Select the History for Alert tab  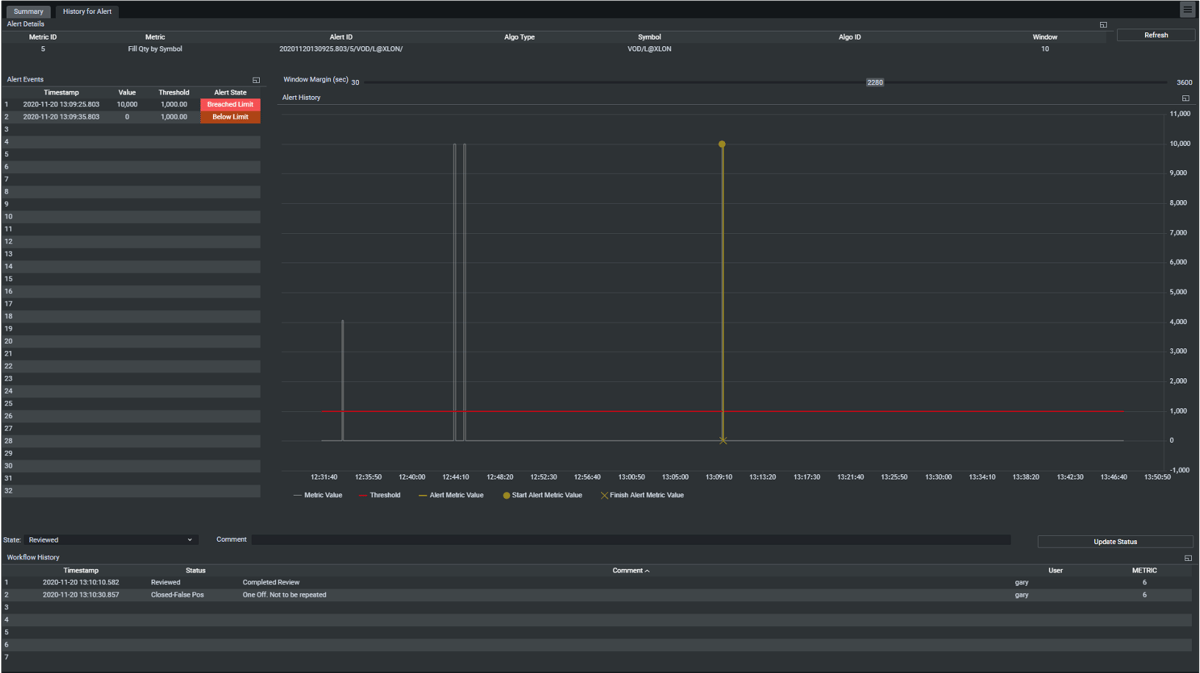88,11
